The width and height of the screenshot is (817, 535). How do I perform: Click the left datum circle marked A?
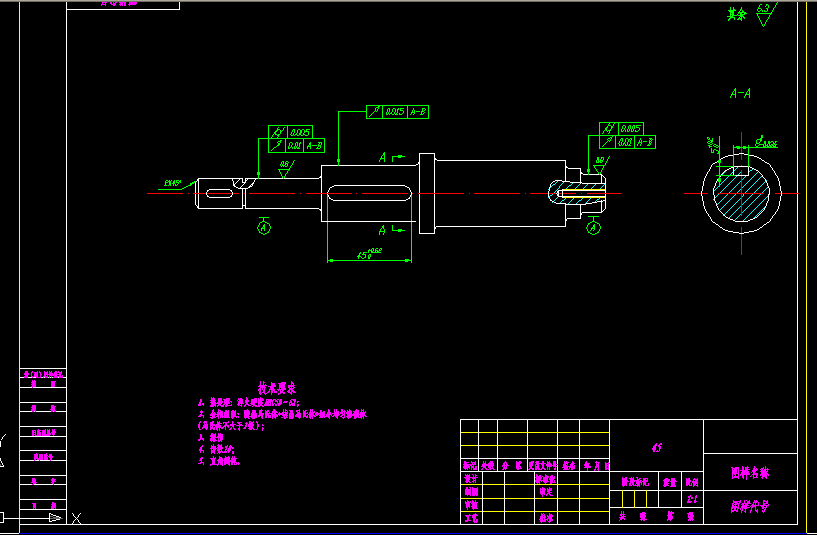264,227
